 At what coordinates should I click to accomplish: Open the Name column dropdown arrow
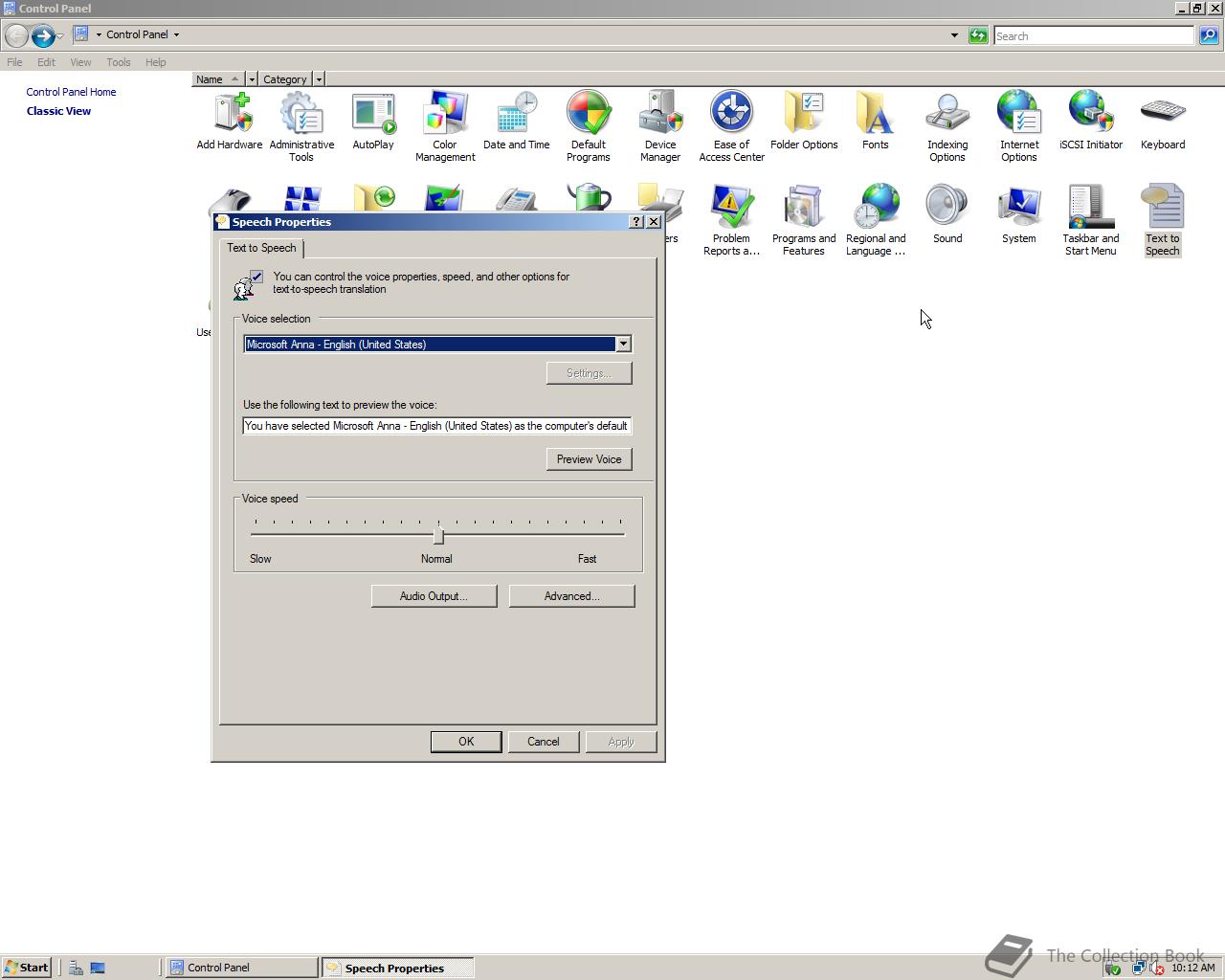pos(252,79)
